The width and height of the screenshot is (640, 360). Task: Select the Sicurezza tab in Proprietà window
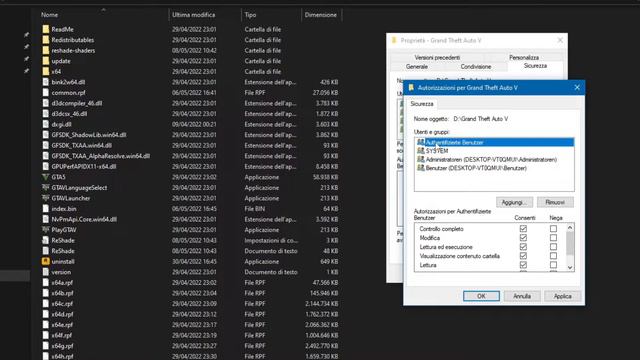pos(535,66)
